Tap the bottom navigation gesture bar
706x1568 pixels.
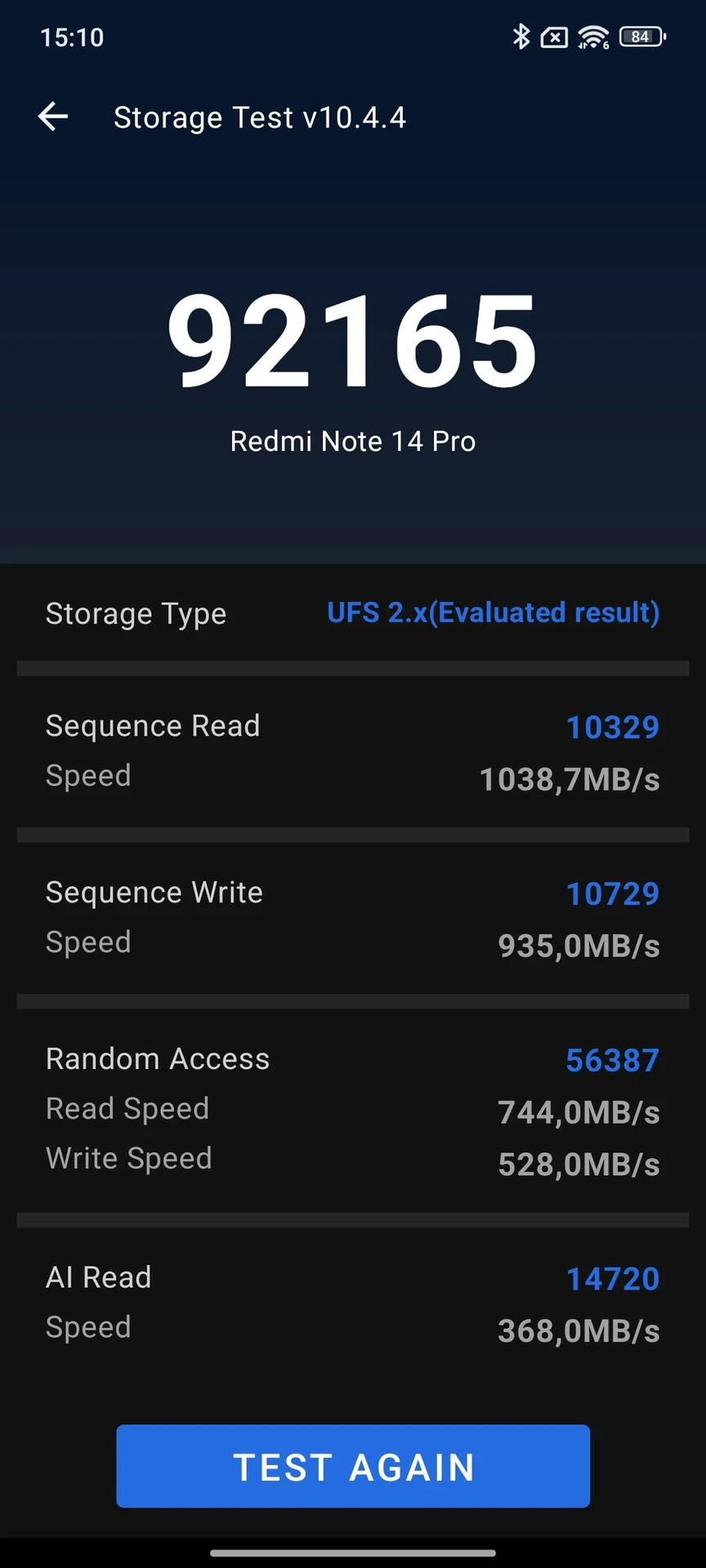[353, 1553]
